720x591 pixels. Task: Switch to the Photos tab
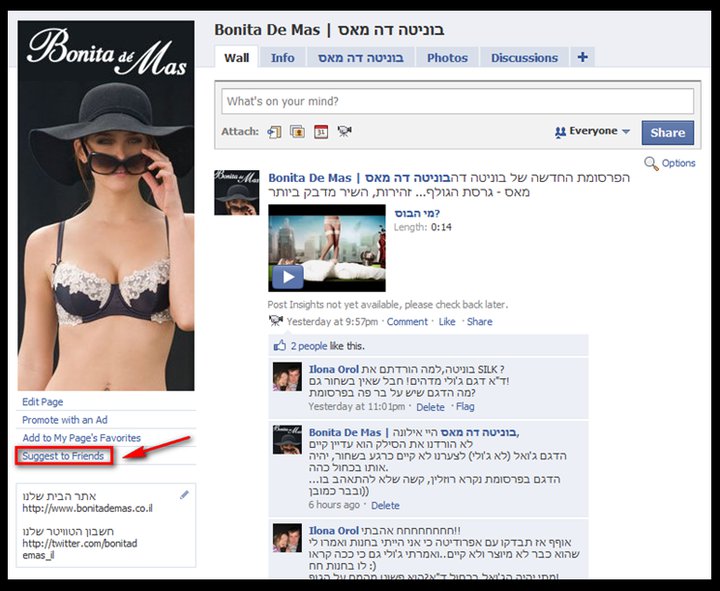[x=447, y=58]
